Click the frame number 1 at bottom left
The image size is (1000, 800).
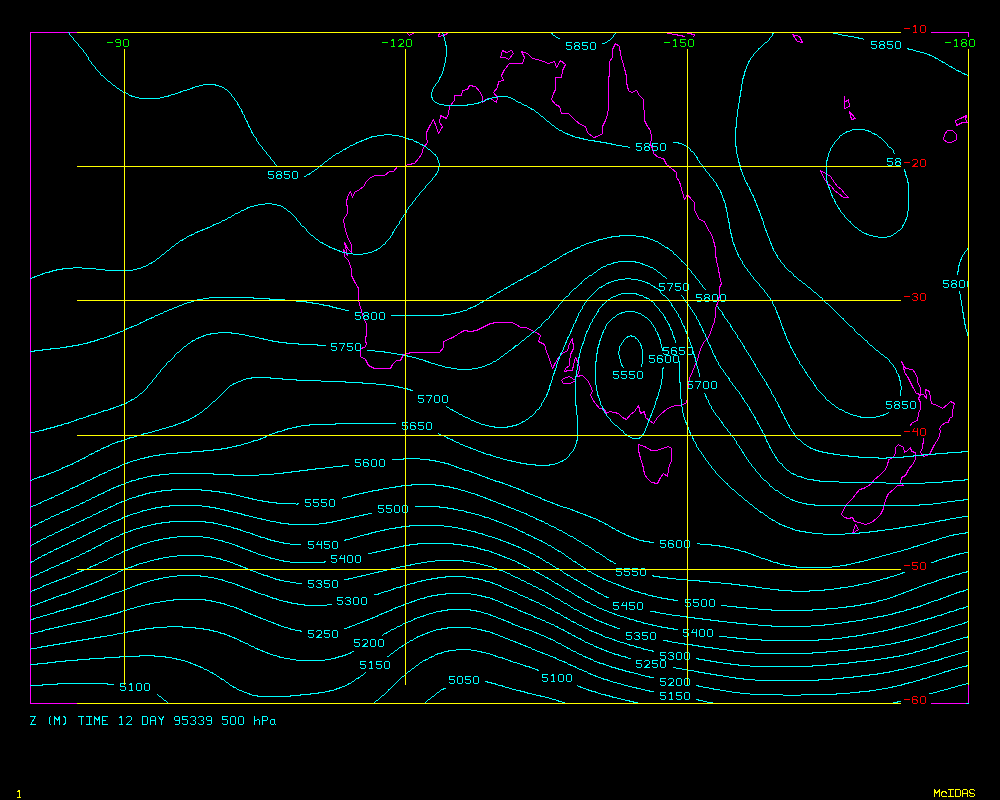coord(18,793)
